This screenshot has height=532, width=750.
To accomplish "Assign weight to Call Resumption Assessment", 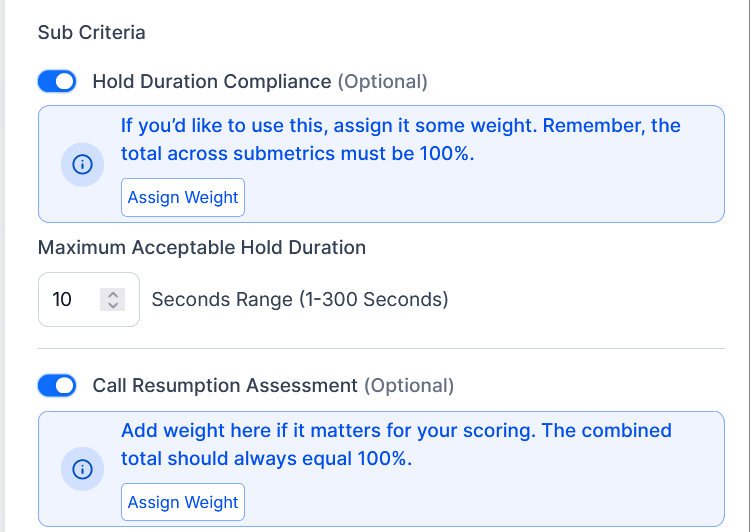I will (183, 502).
